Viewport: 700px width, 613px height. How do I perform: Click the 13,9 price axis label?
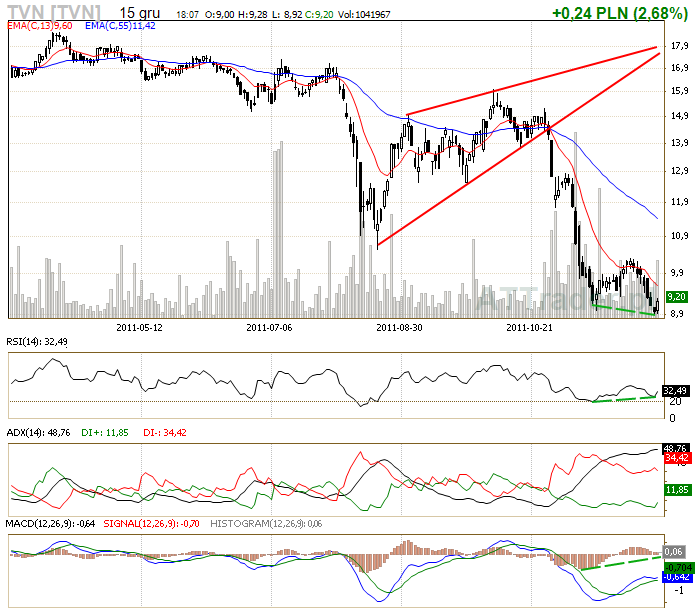(679, 143)
